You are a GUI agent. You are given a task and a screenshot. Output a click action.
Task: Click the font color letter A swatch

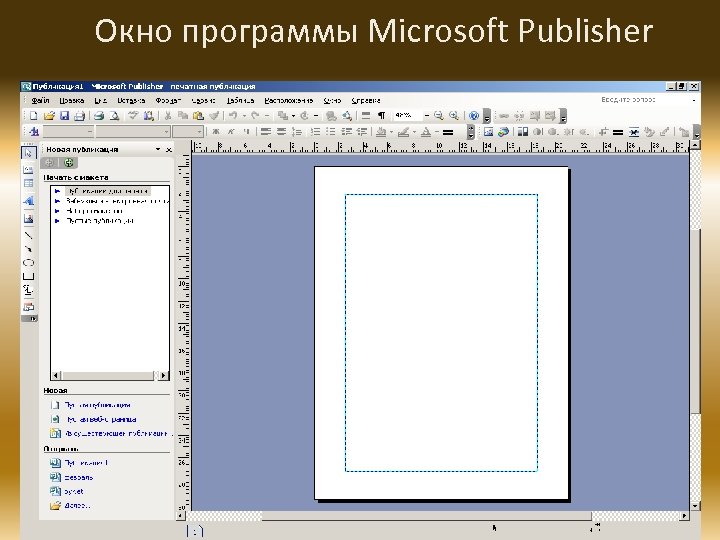tap(426, 132)
